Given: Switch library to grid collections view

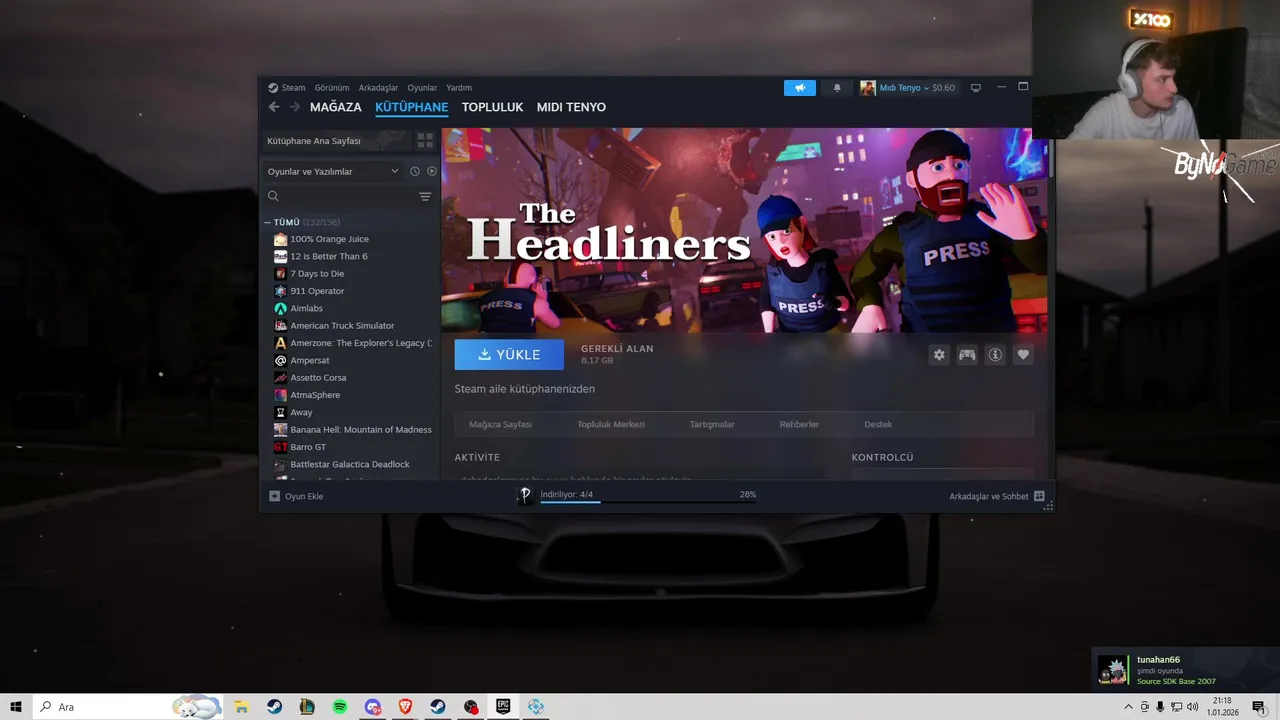Looking at the screenshot, I should tap(425, 141).
